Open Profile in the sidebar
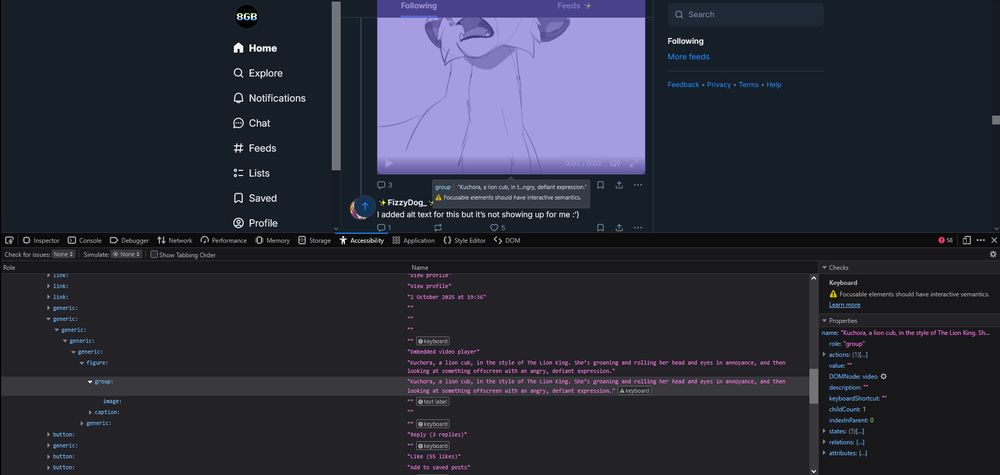The height and width of the screenshot is (475, 1000). pos(255,223)
